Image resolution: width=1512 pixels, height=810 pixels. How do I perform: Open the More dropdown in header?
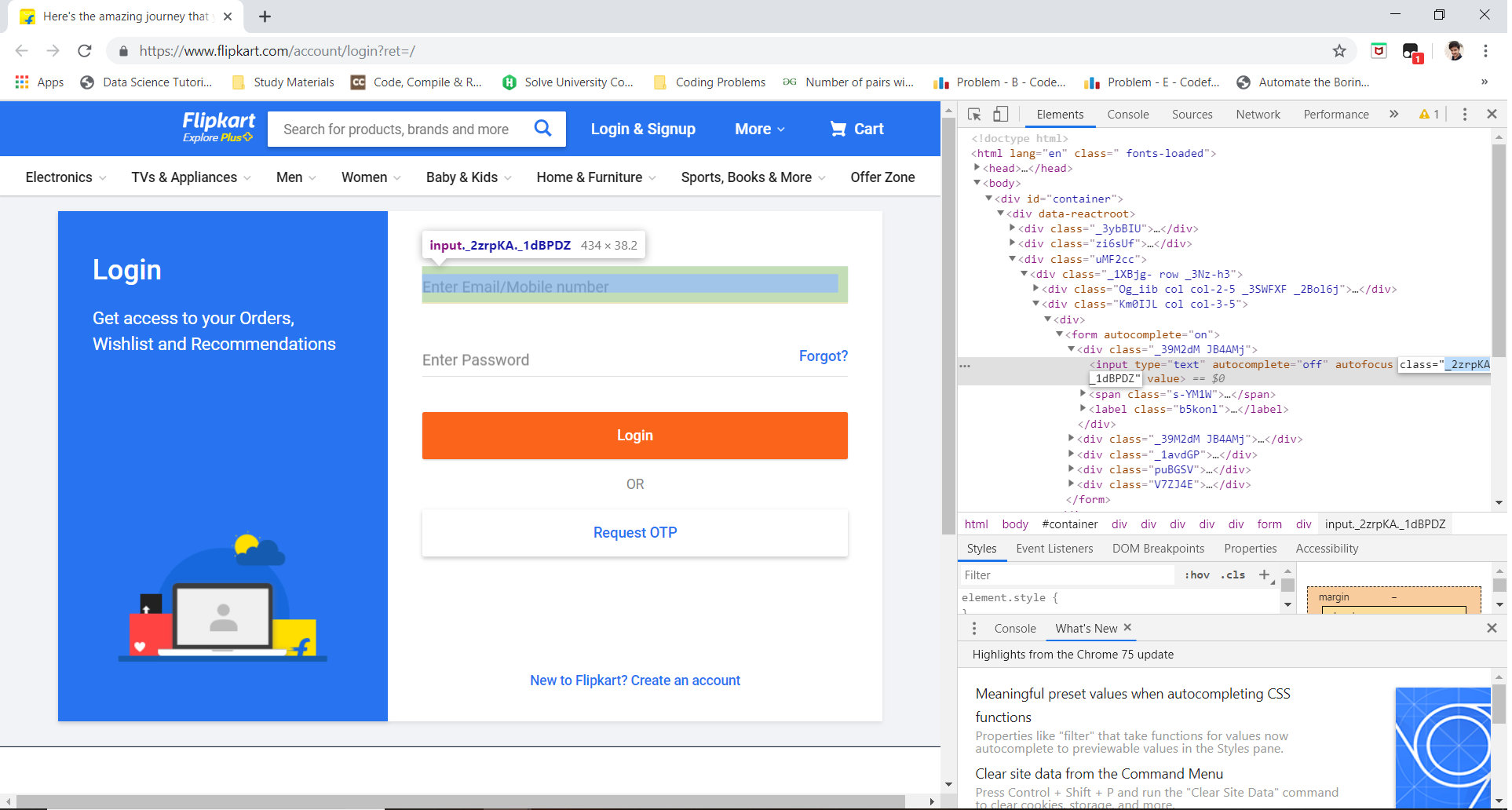pos(760,129)
